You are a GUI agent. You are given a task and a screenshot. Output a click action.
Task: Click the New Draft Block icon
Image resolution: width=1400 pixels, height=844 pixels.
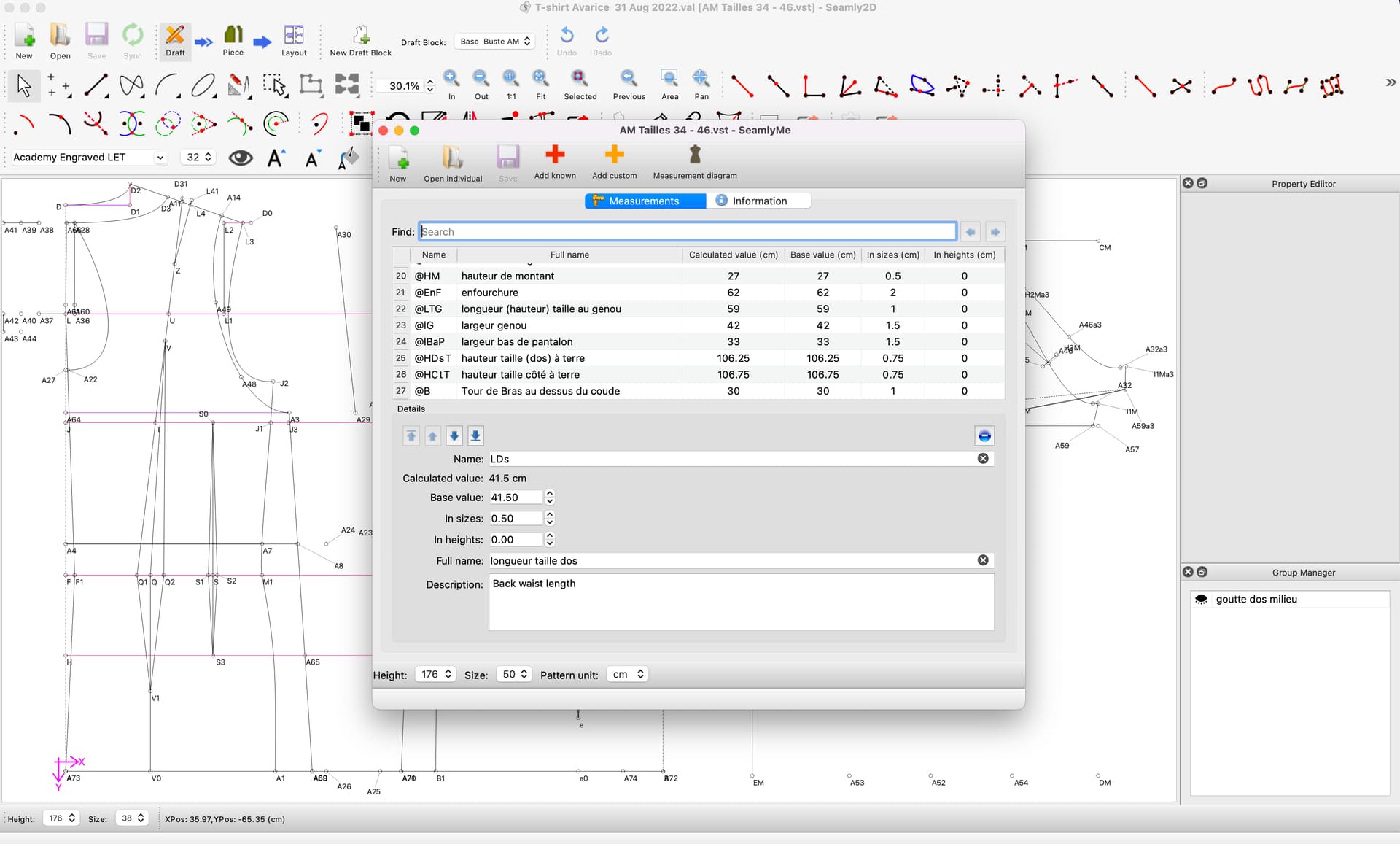[x=361, y=36]
